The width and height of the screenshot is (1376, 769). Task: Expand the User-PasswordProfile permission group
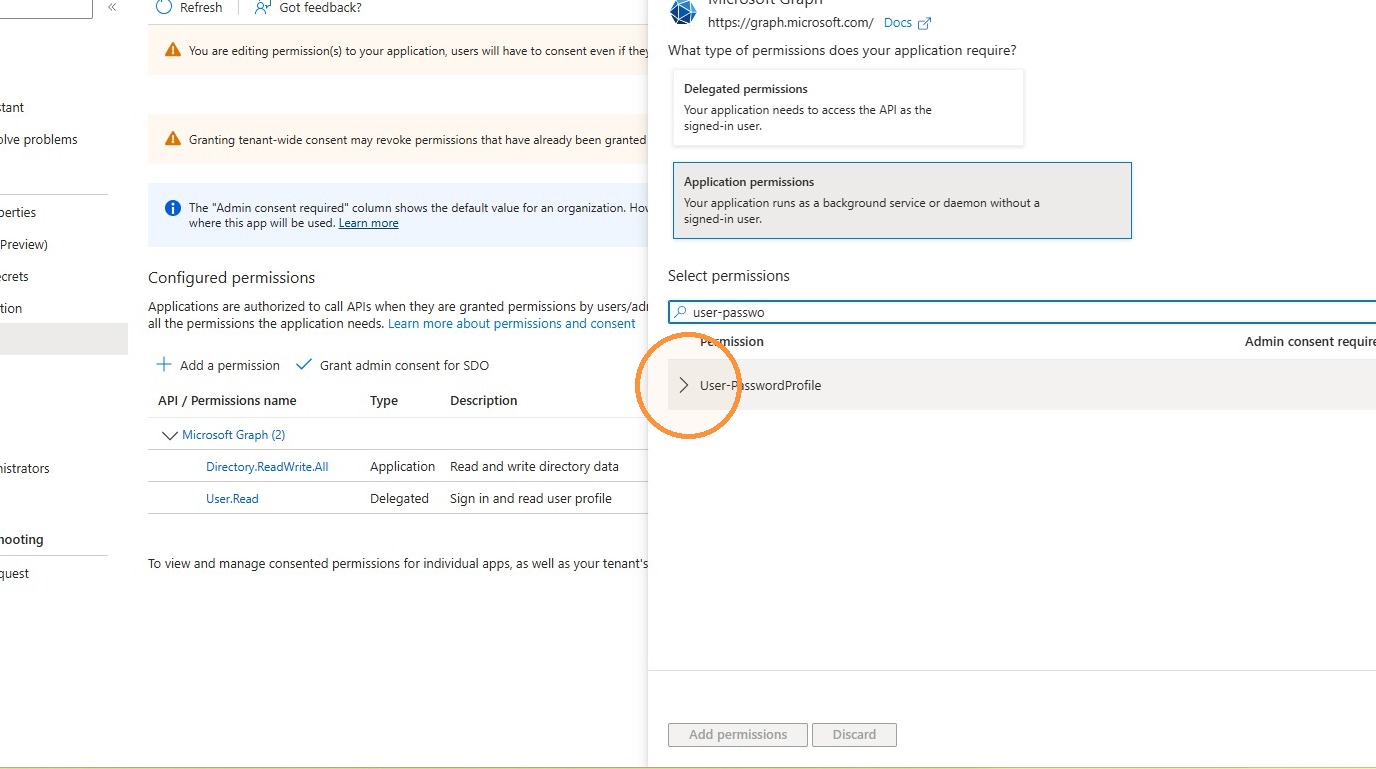point(684,385)
